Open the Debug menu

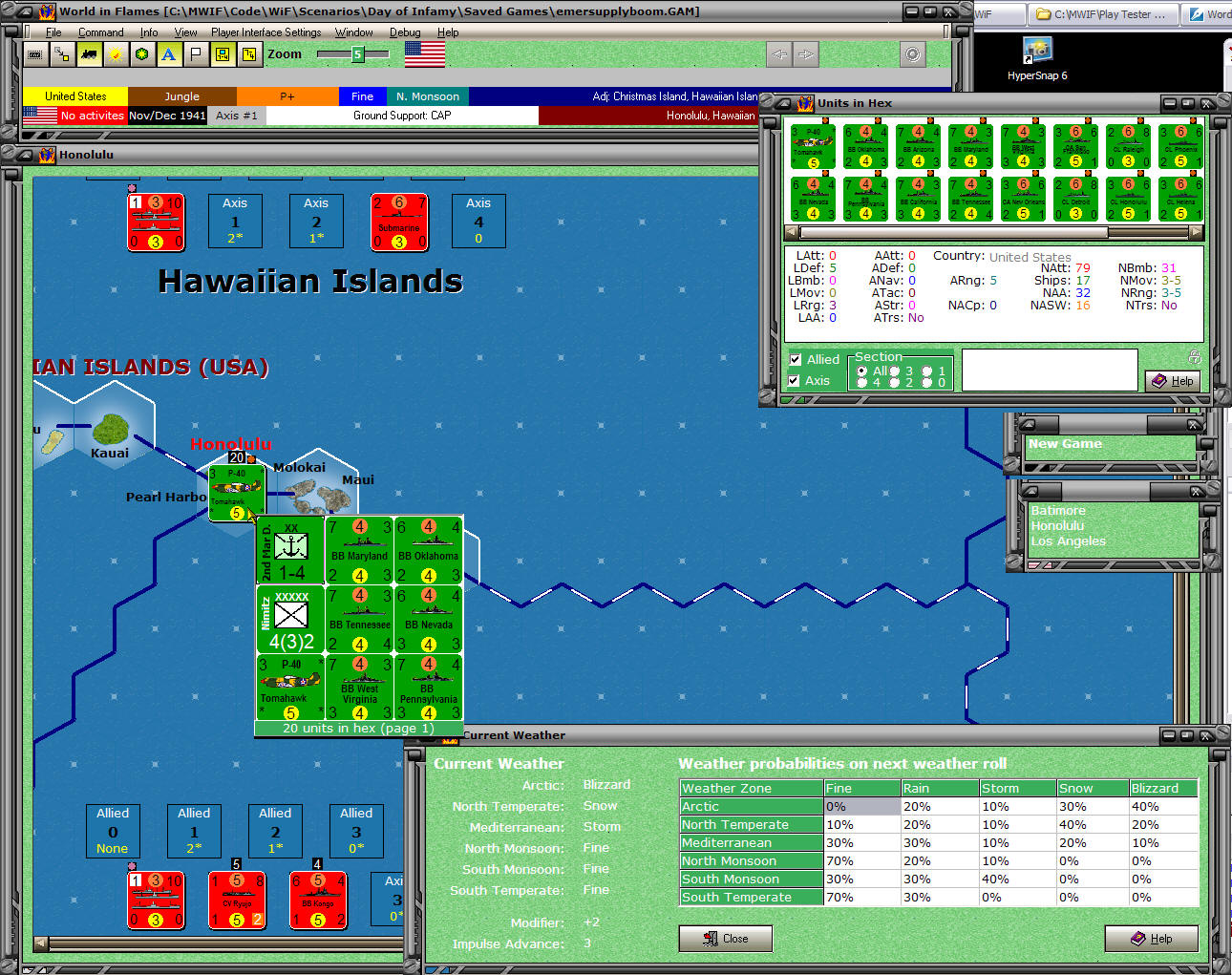tap(405, 32)
